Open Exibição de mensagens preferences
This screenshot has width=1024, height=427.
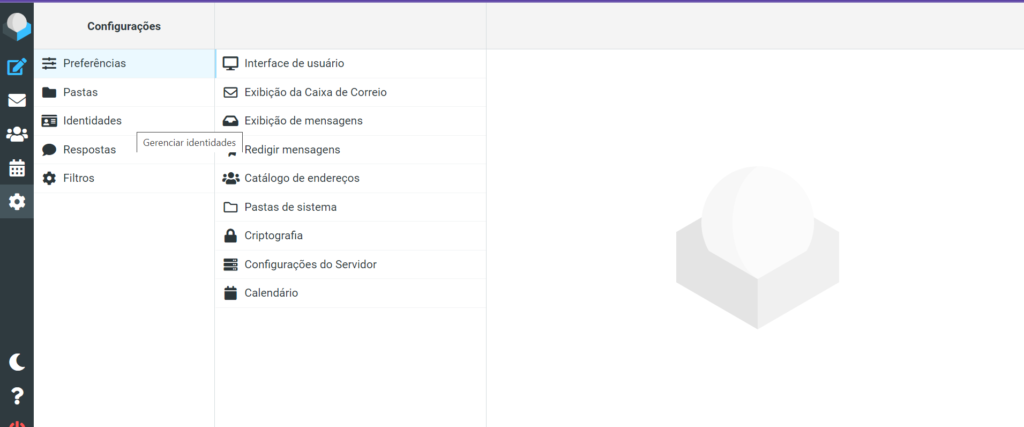pyautogui.click(x=303, y=121)
